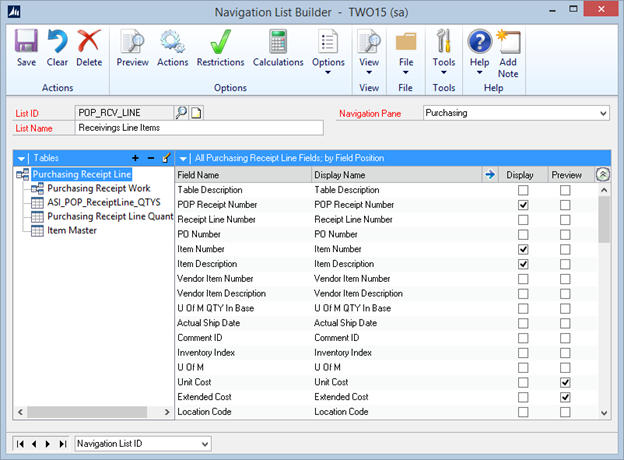Enable Display for Location Code

pyautogui.click(x=523, y=412)
